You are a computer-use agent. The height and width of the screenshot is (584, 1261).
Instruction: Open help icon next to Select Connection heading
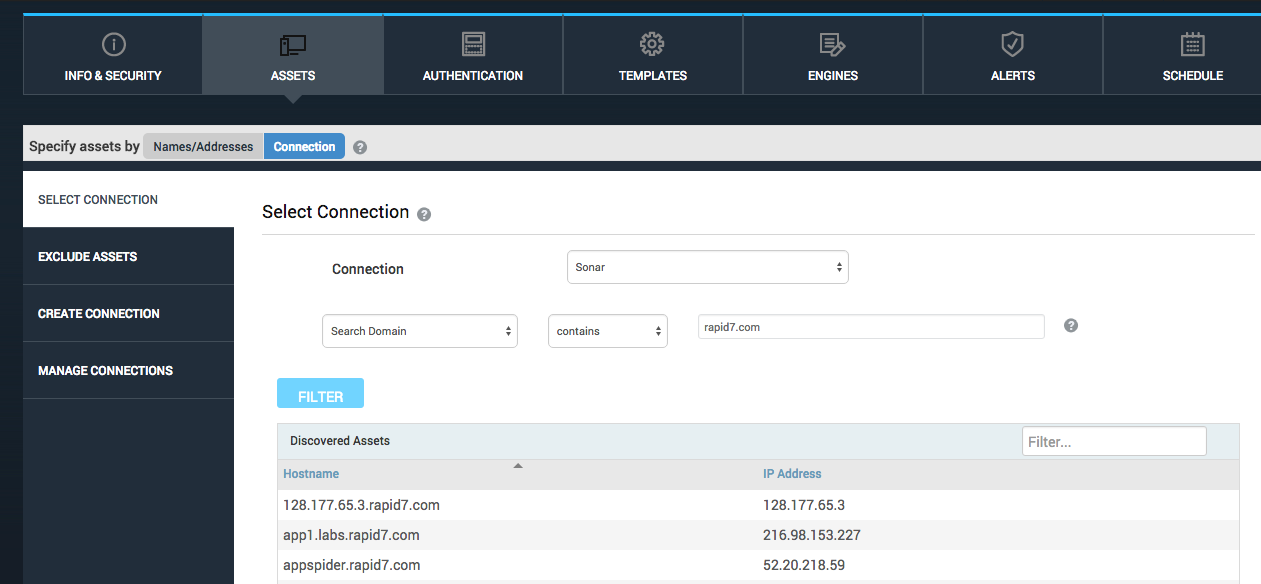pyautogui.click(x=424, y=214)
